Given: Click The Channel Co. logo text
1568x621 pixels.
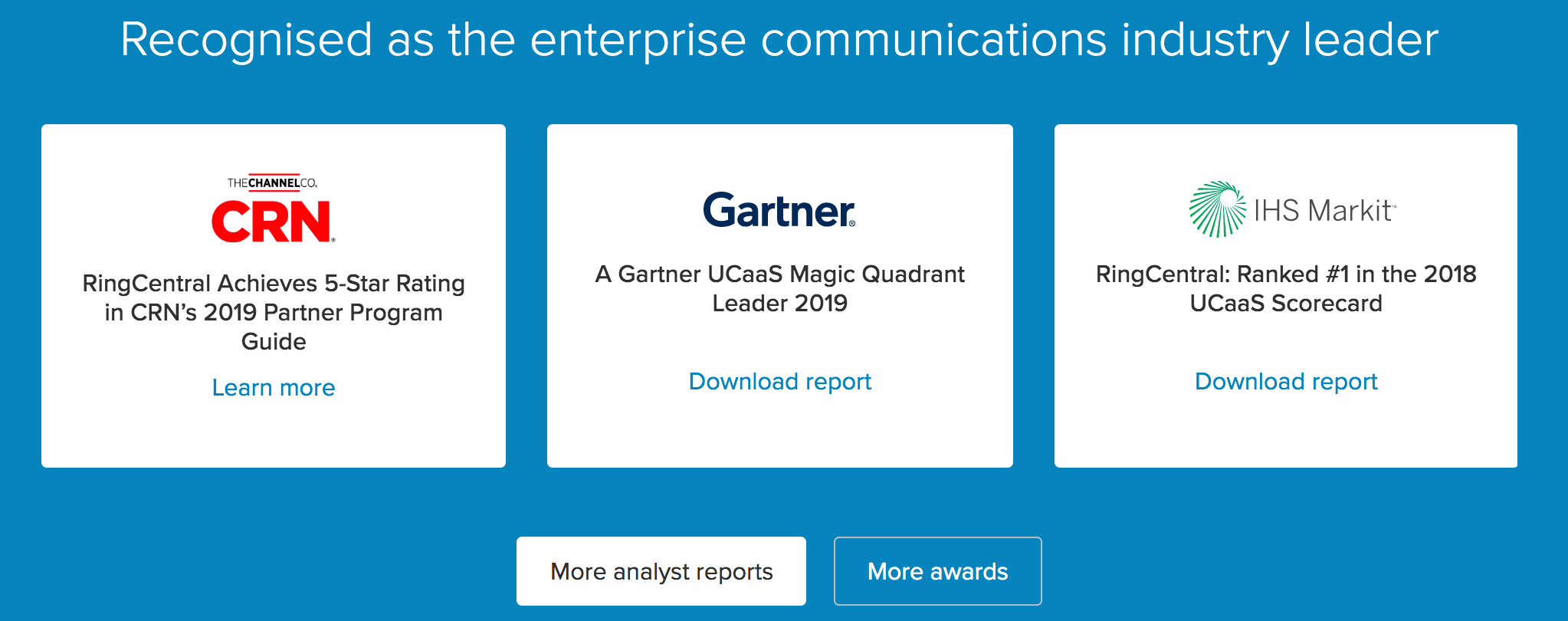Looking at the screenshot, I should 272,182.
